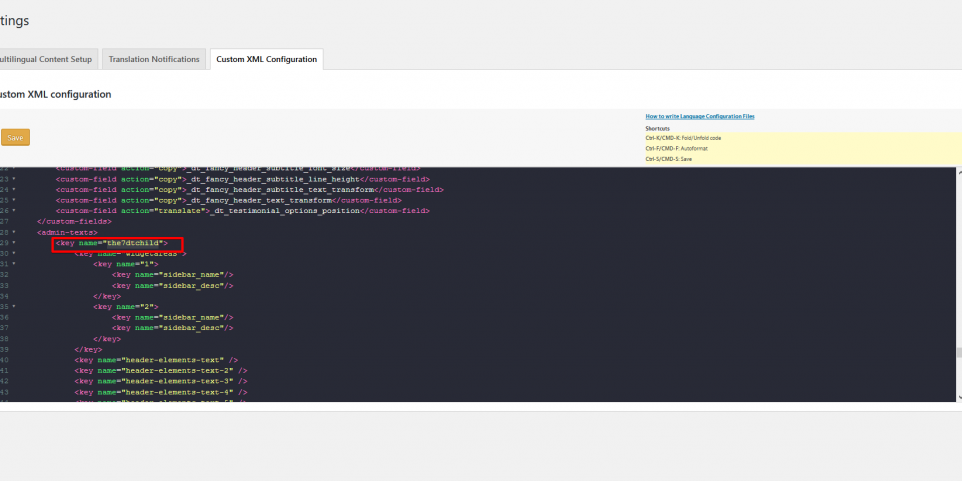Fold the the7dtchild key at line 29
The width and height of the screenshot is (962, 481).
[14, 243]
